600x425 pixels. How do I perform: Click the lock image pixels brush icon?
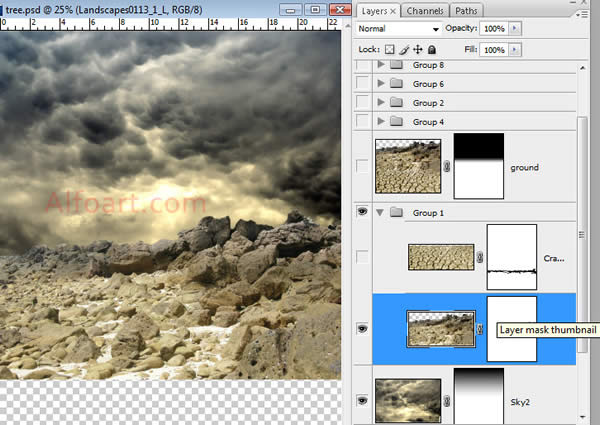[405, 49]
